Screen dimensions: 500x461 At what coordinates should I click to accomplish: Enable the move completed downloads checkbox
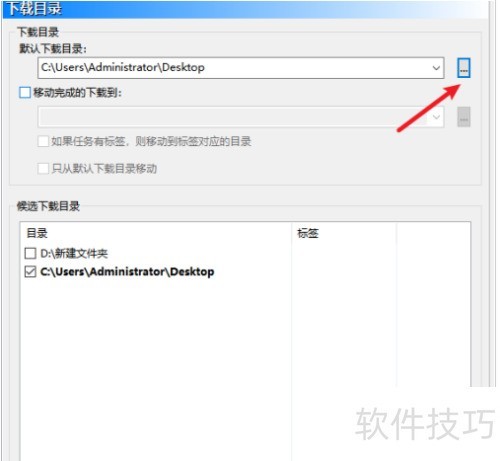(25, 92)
